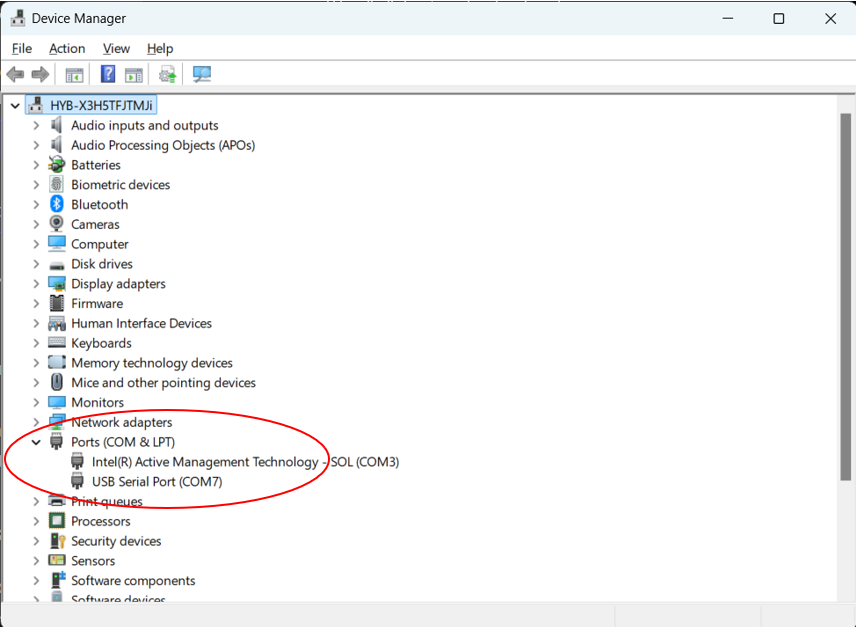Collapse the HYB-X3H5TFJTMJi root node
This screenshot has height=627, width=856.
tap(14, 104)
